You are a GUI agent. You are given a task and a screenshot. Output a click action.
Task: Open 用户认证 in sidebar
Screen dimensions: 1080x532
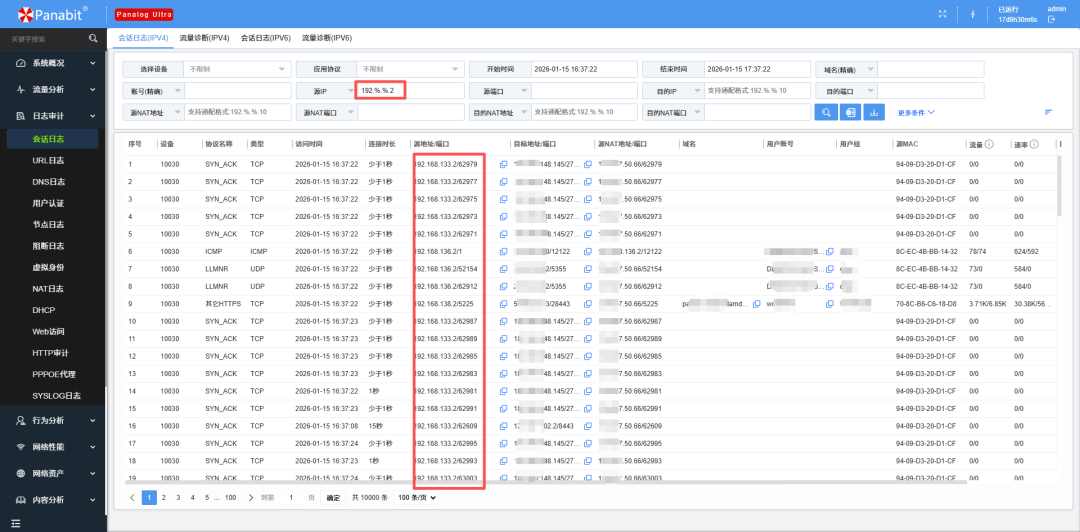[x=48, y=203]
